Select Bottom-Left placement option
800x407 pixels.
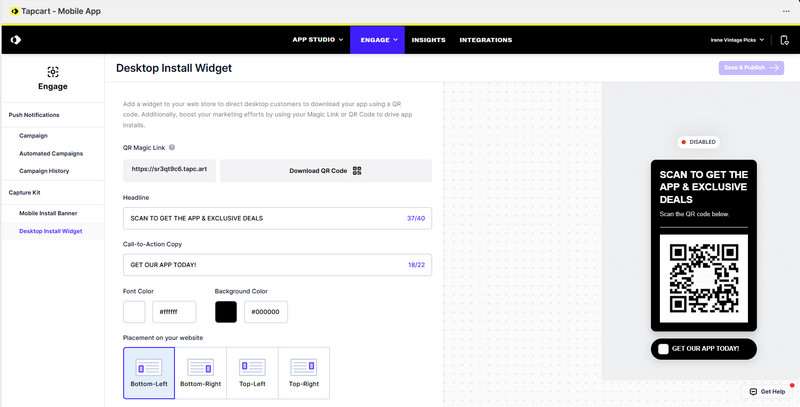(149, 373)
